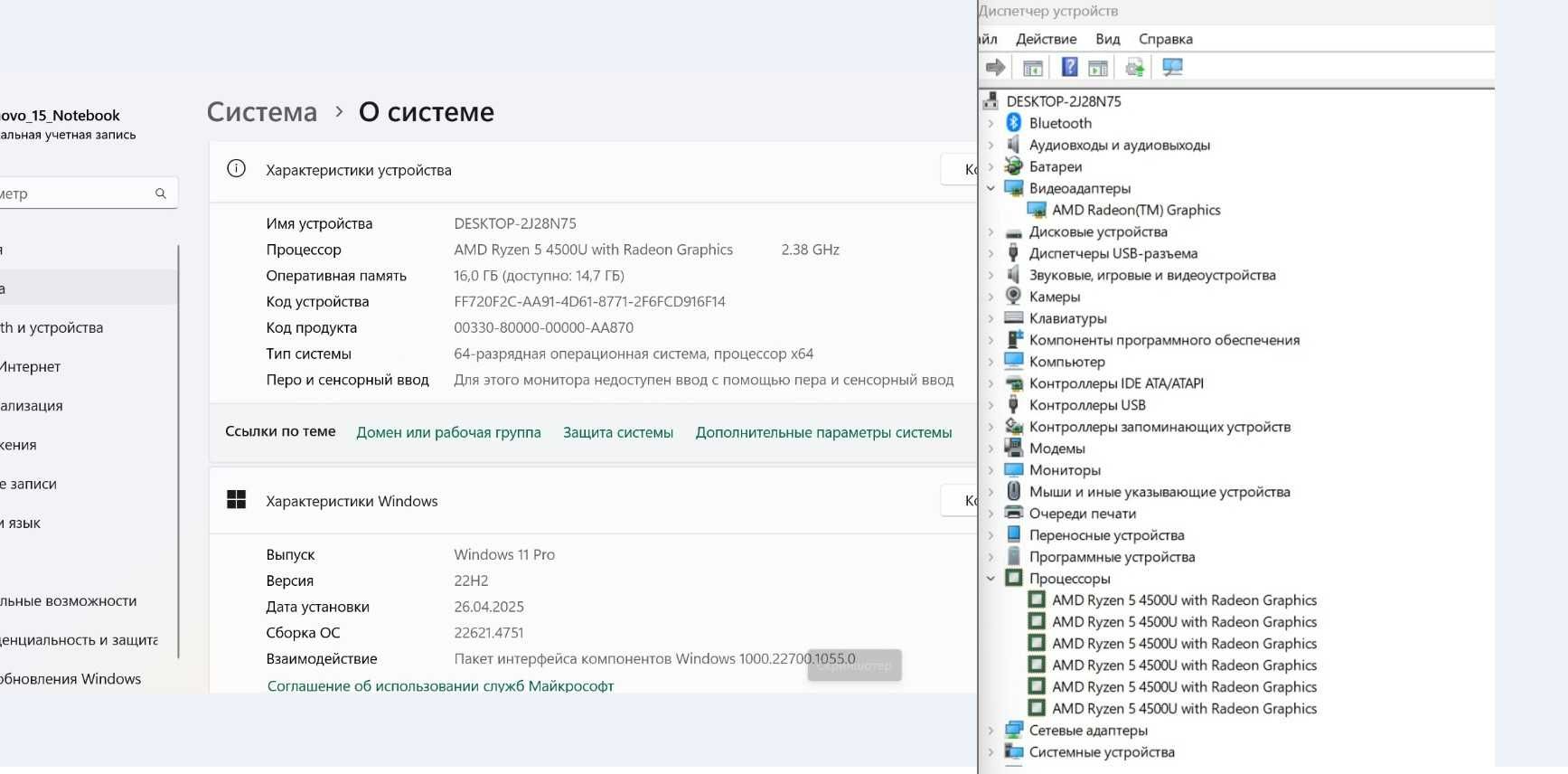Click the search magnifier icon in settings search box
This screenshot has height=774, width=1568.
pos(161,193)
